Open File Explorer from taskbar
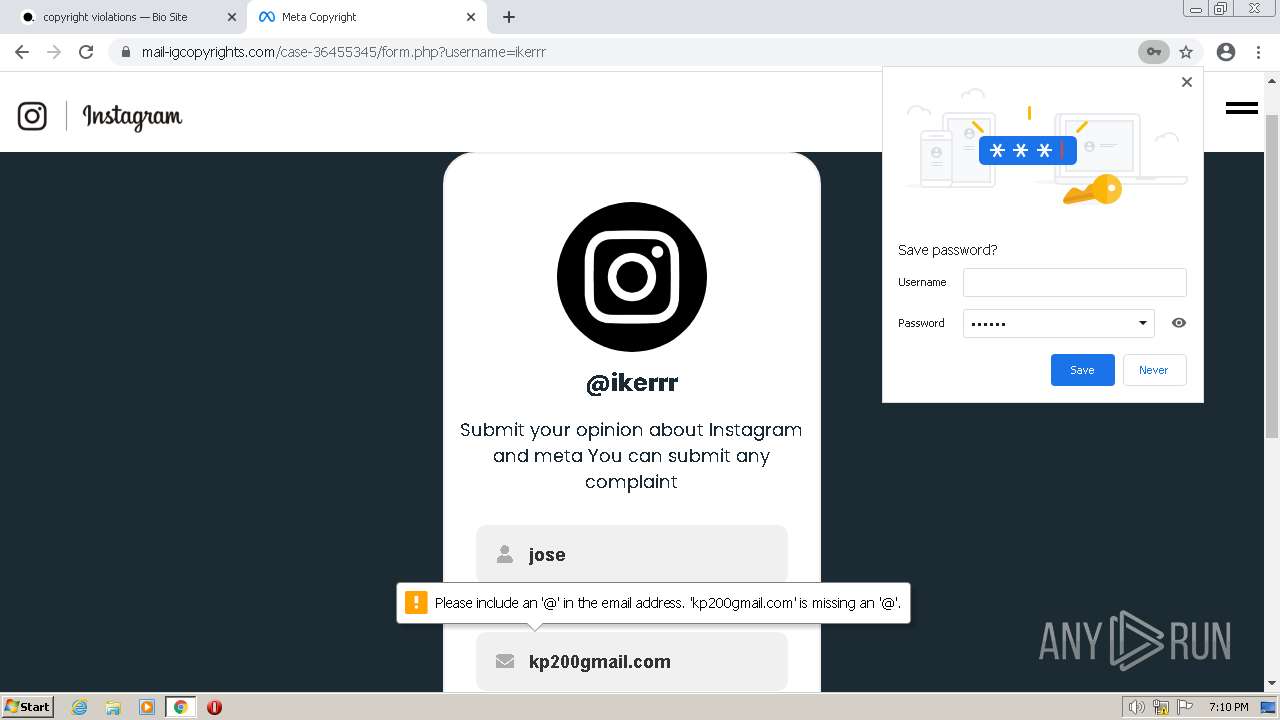The width and height of the screenshot is (1280, 720). point(113,707)
